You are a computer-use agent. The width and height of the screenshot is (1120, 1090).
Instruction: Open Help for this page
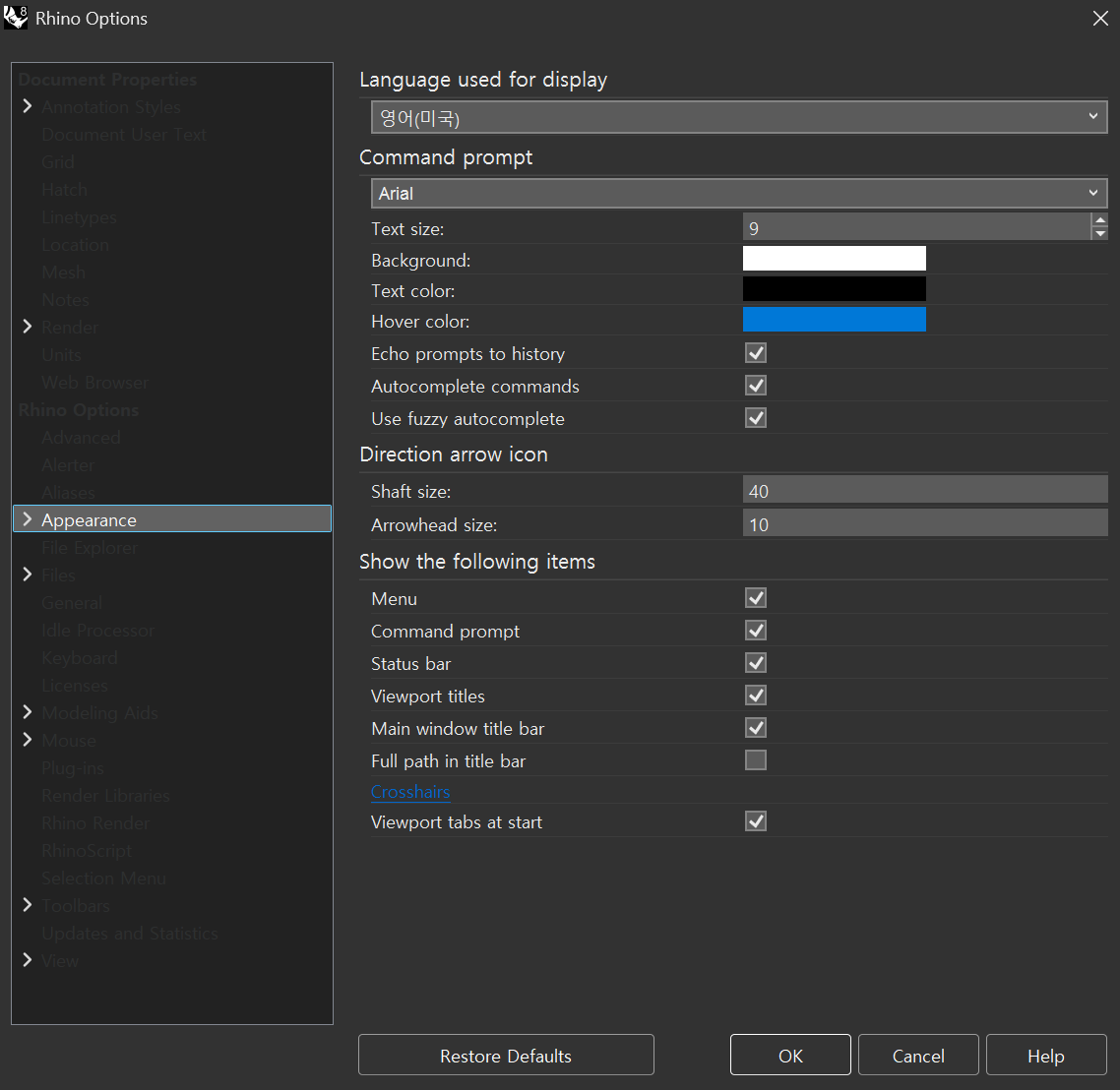click(x=1046, y=1055)
